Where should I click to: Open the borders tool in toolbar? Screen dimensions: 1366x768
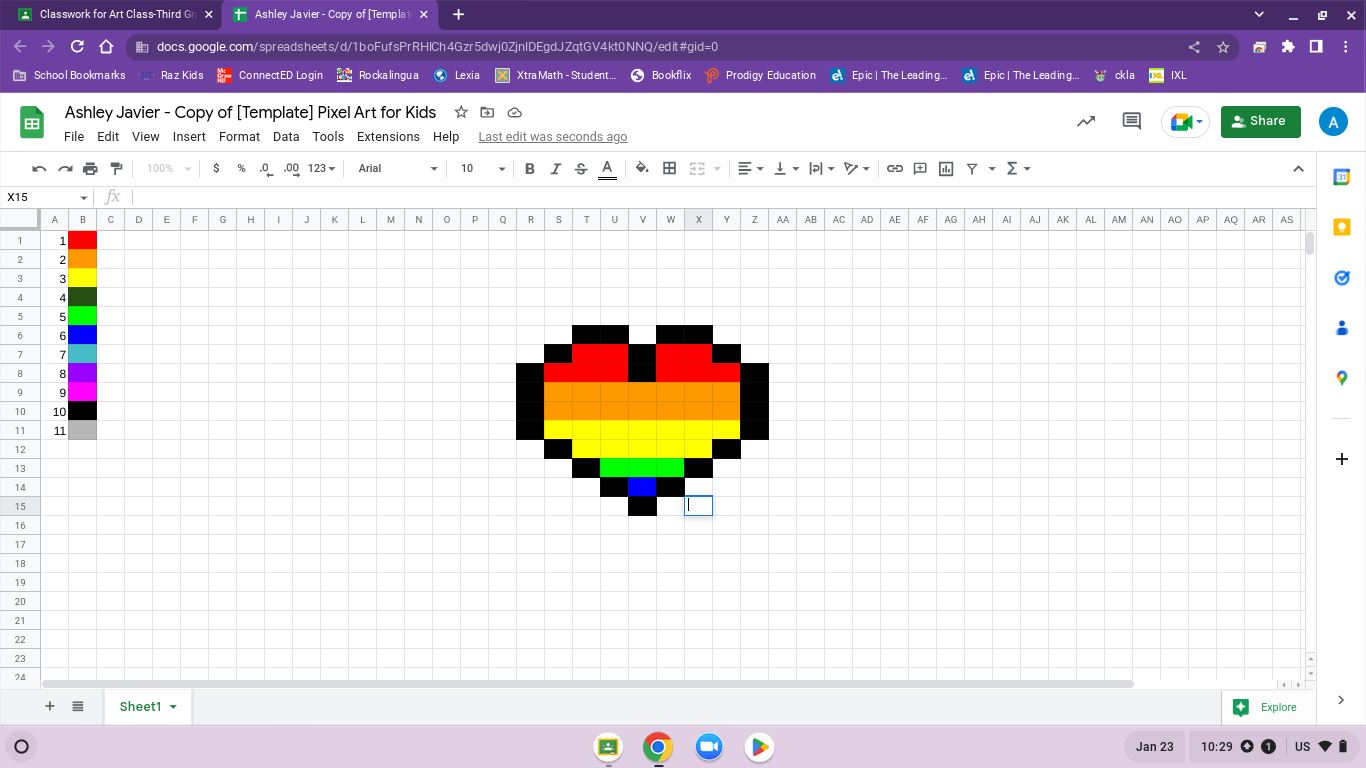[x=670, y=168]
